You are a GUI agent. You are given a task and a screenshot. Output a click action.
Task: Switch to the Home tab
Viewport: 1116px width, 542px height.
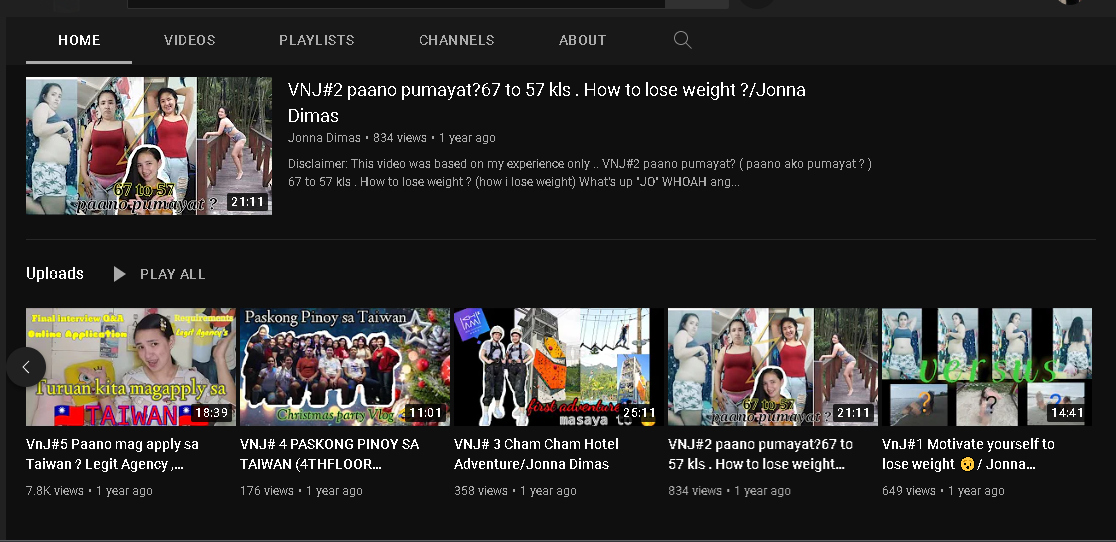click(x=79, y=40)
